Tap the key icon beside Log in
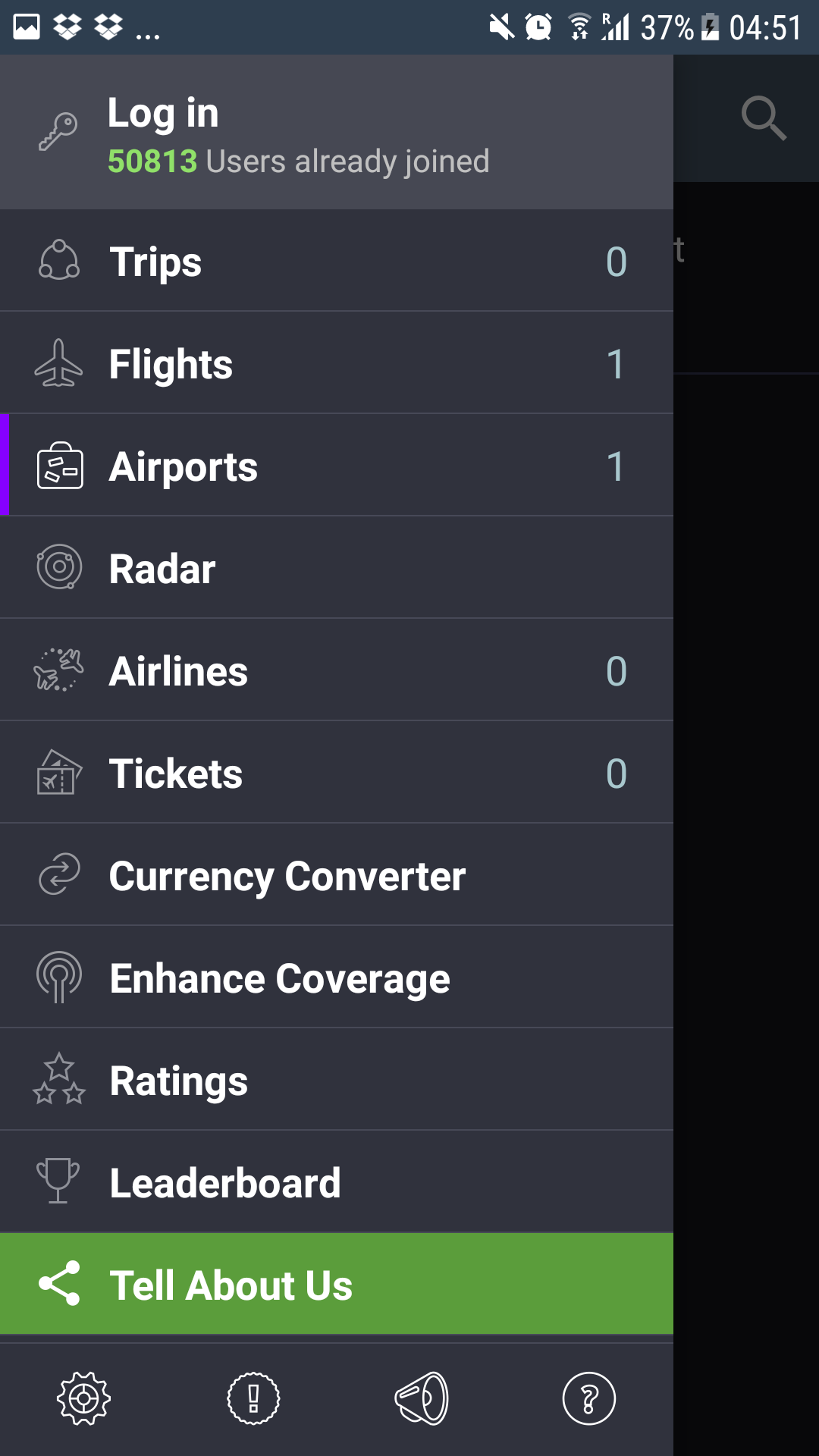819x1456 pixels. tap(58, 132)
